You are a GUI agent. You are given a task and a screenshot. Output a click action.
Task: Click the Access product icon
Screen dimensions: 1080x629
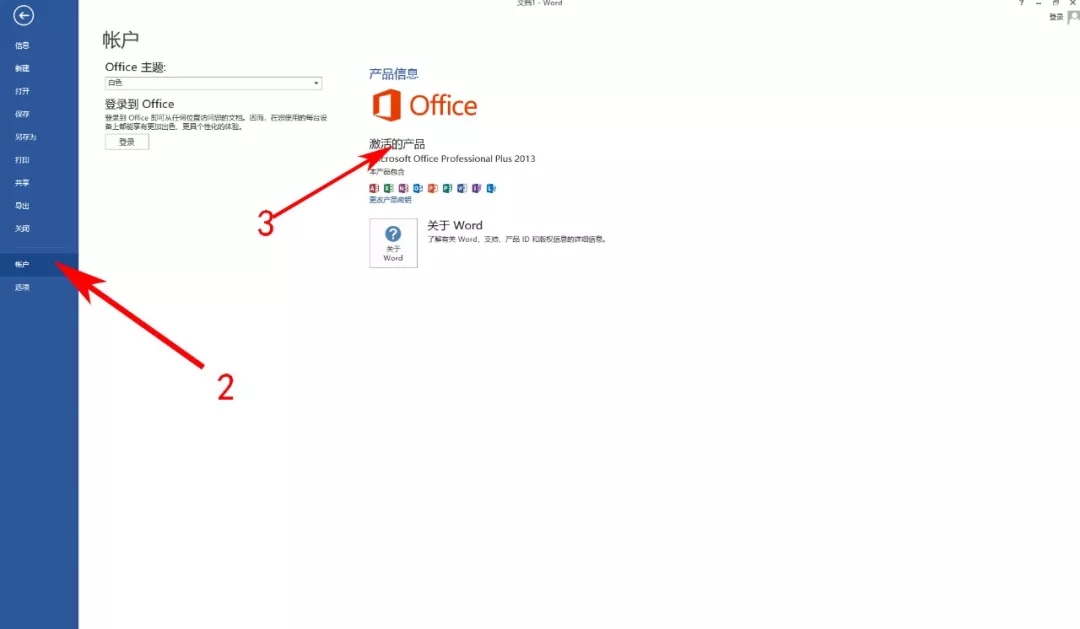click(x=374, y=188)
